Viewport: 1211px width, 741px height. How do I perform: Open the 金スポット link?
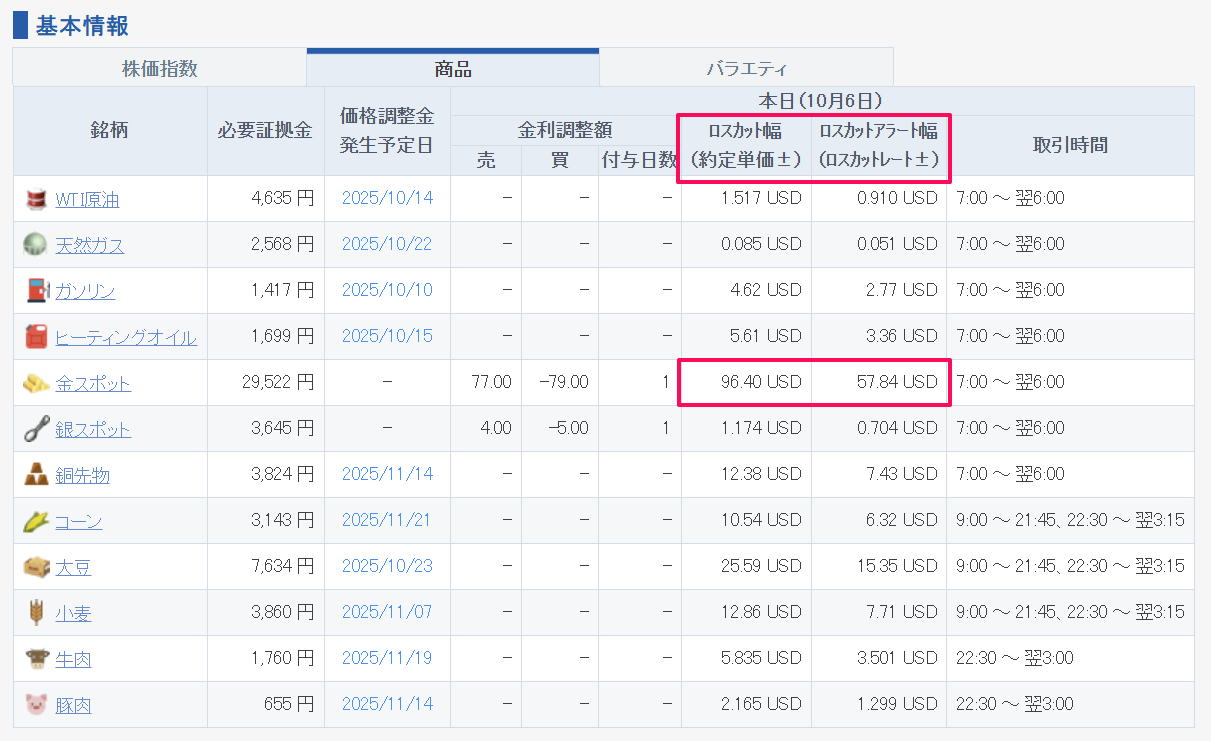point(93,384)
